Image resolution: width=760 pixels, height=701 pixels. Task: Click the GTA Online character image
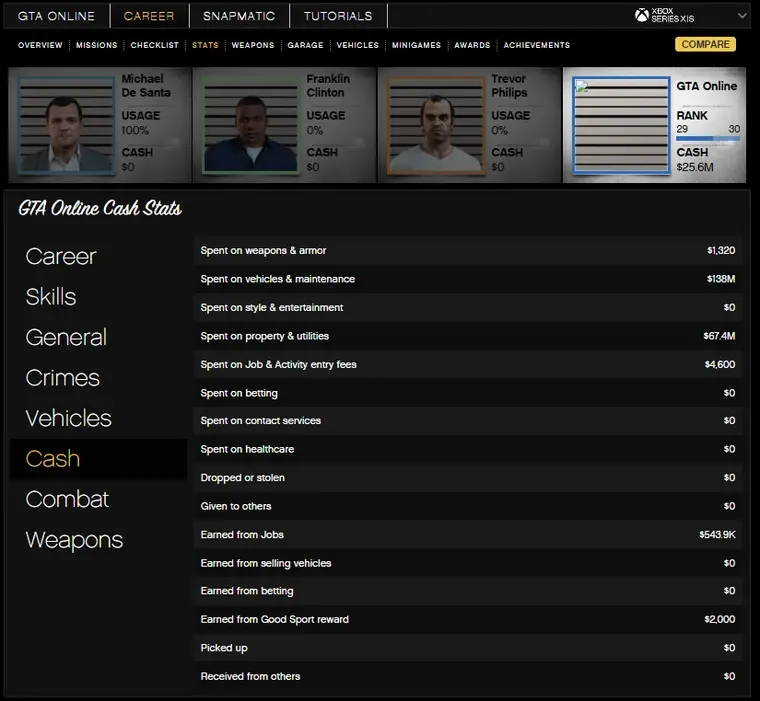click(x=618, y=125)
